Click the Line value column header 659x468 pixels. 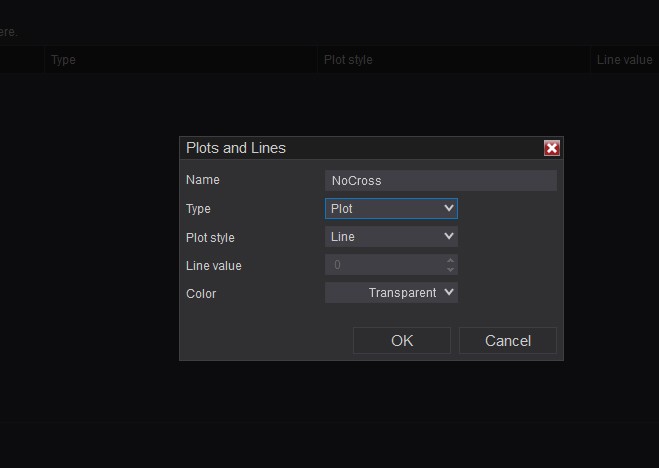624,60
